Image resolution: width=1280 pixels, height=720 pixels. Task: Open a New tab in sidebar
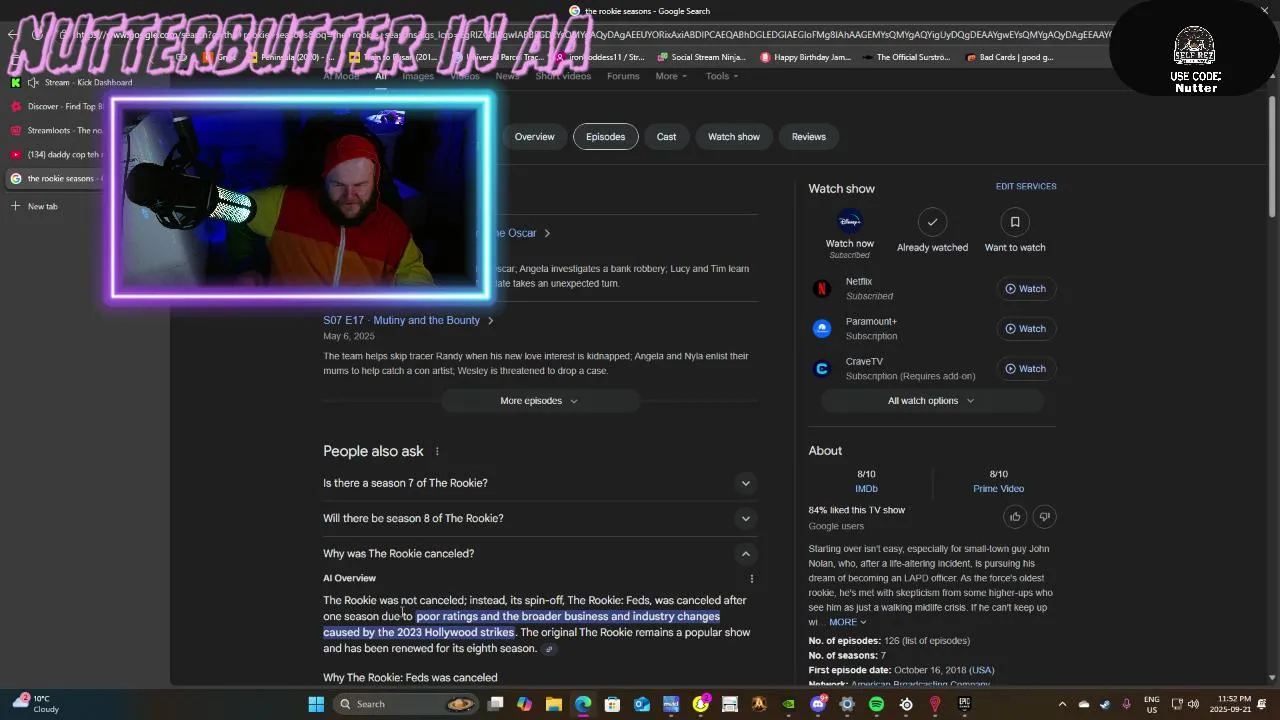[x=36, y=207]
